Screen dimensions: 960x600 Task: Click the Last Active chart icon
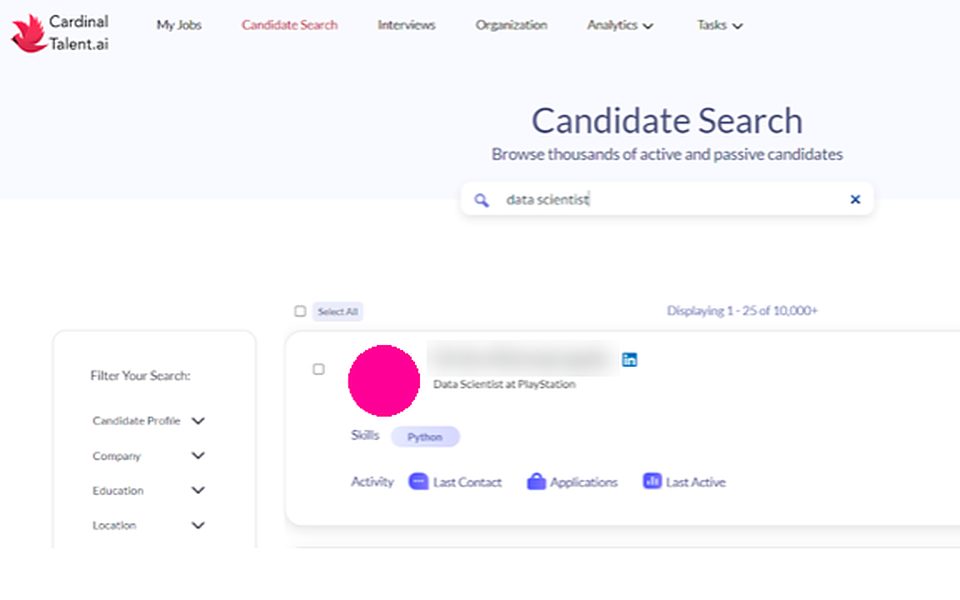(652, 481)
